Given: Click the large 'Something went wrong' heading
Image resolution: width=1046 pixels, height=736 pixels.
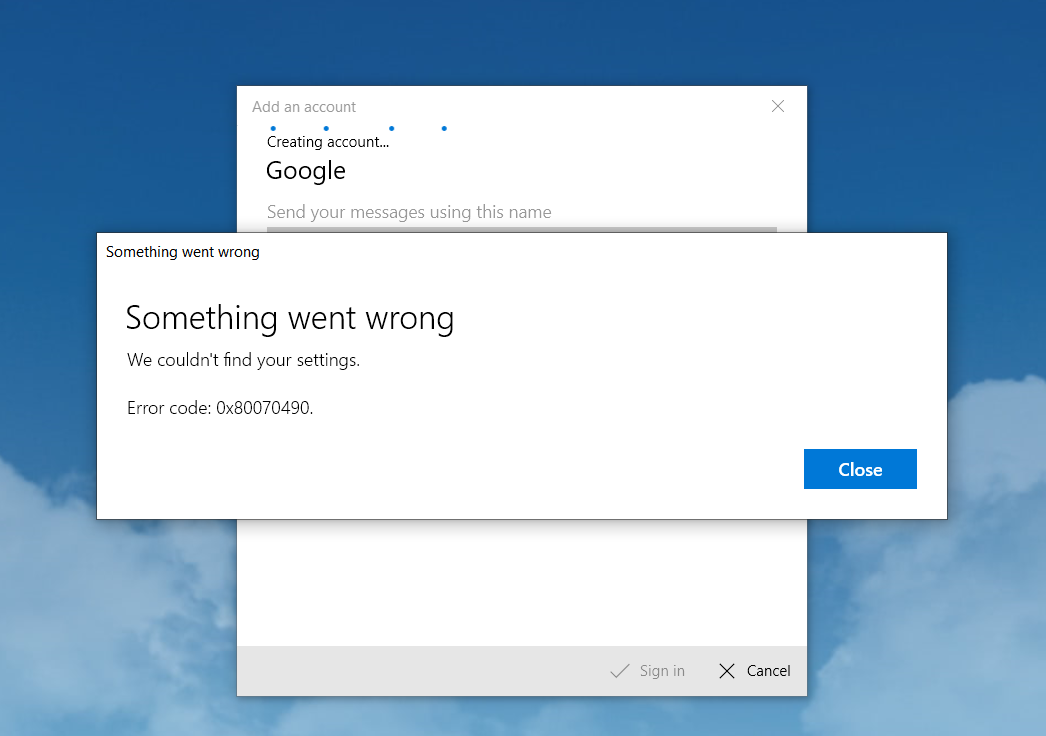Looking at the screenshot, I should (x=290, y=318).
